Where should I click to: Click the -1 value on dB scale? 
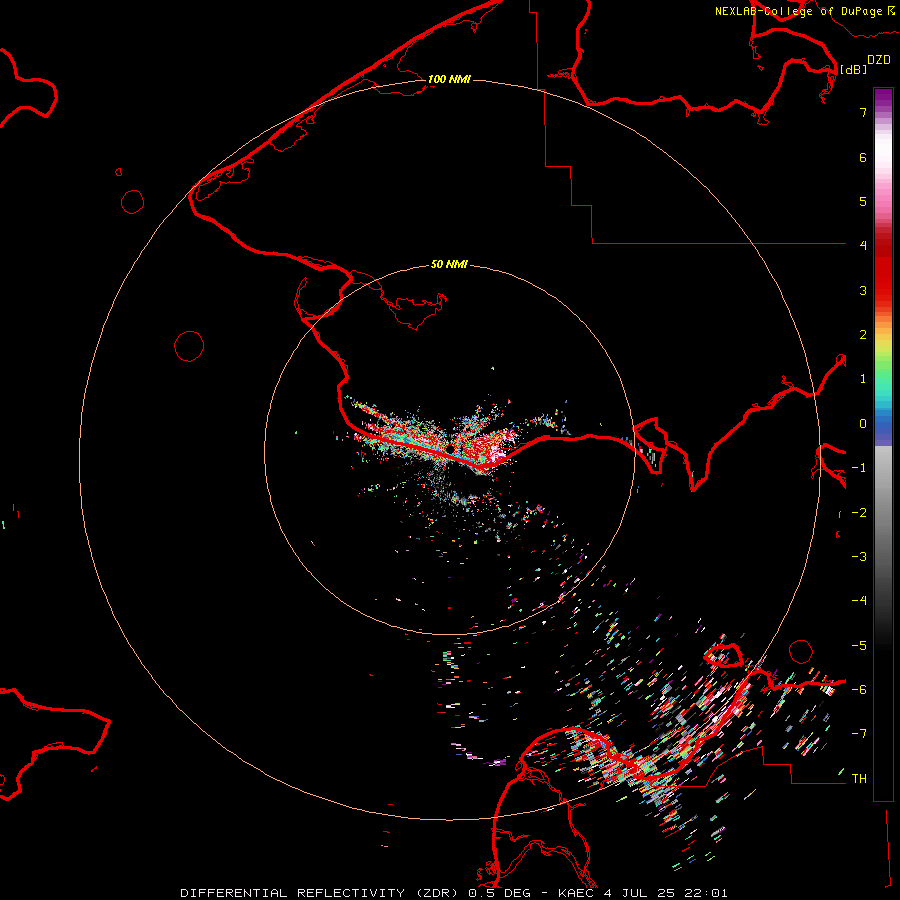coord(859,468)
